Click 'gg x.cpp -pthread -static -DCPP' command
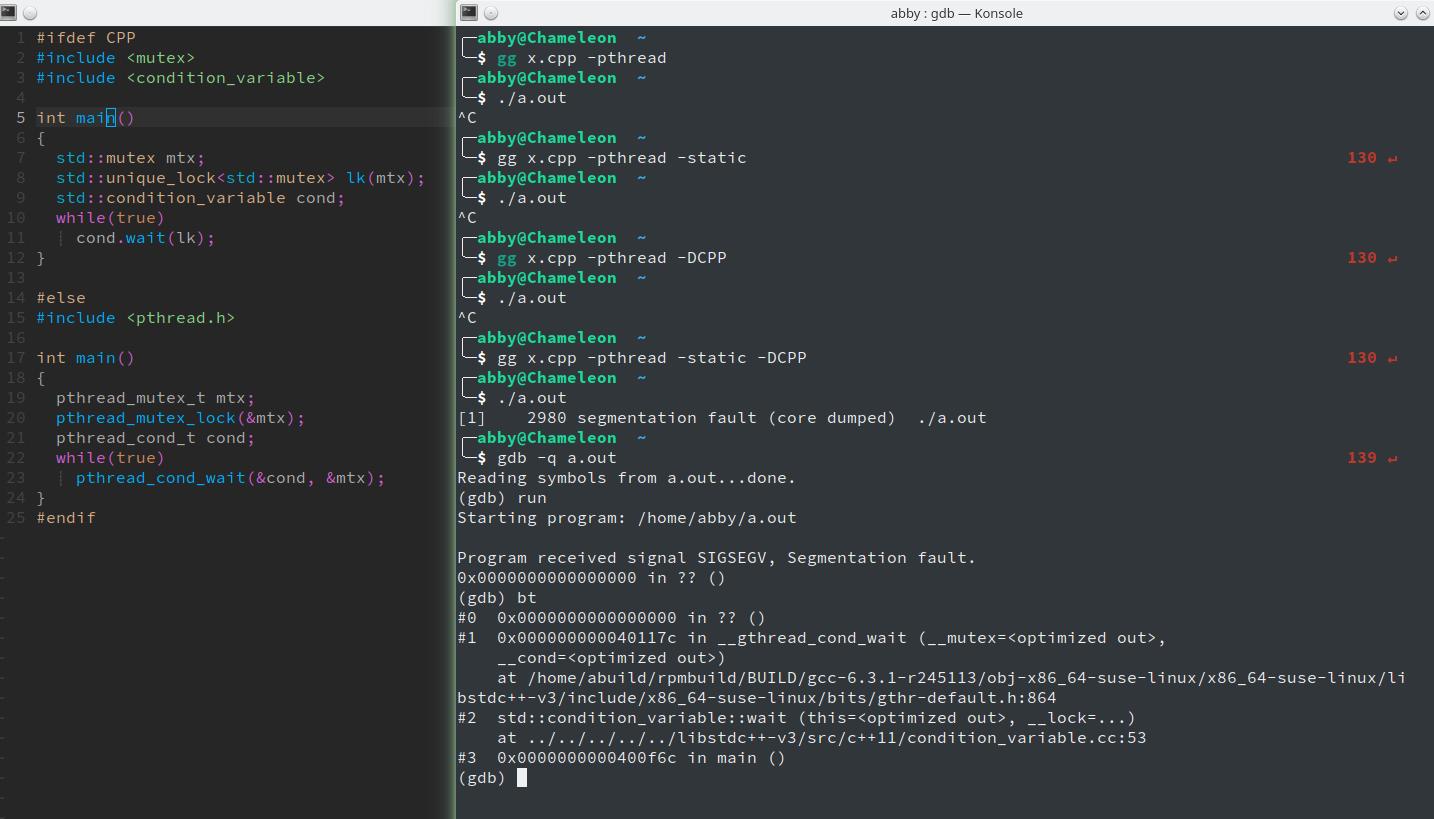The image size is (1434, 819). [652, 358]
